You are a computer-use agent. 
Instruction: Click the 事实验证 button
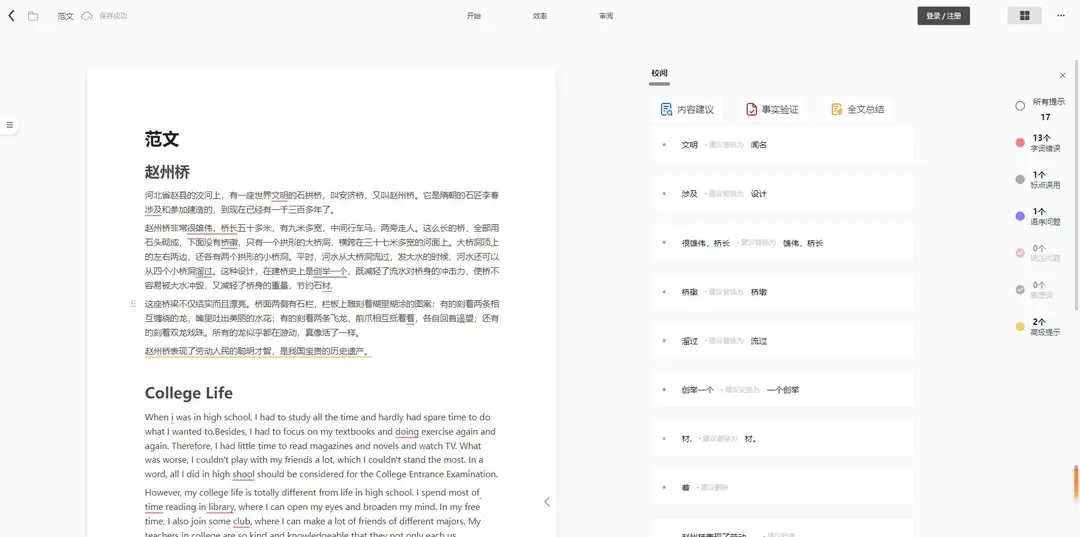click(x=771, y=109)
